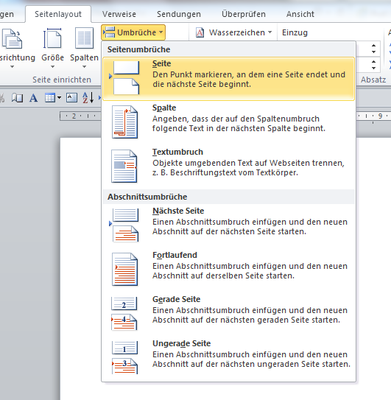391x400 pixels.
Task: Click the lower indent spinner control
Action: click(373, 64)
